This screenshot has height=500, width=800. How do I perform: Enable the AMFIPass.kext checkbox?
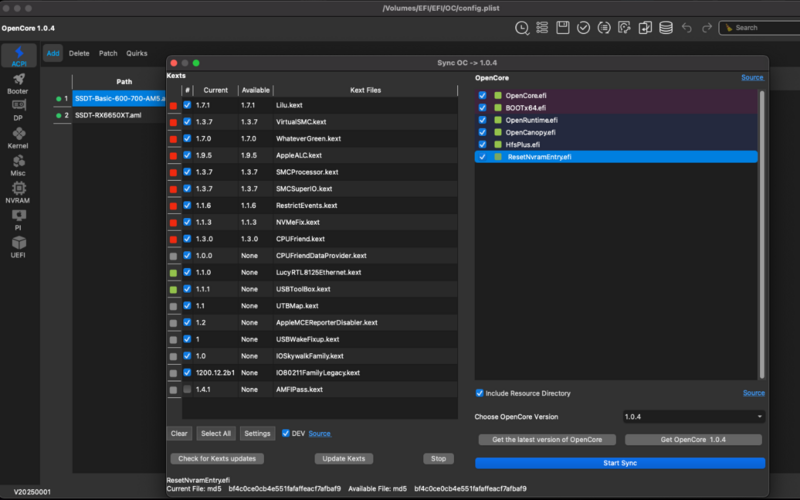click(187, 389)
